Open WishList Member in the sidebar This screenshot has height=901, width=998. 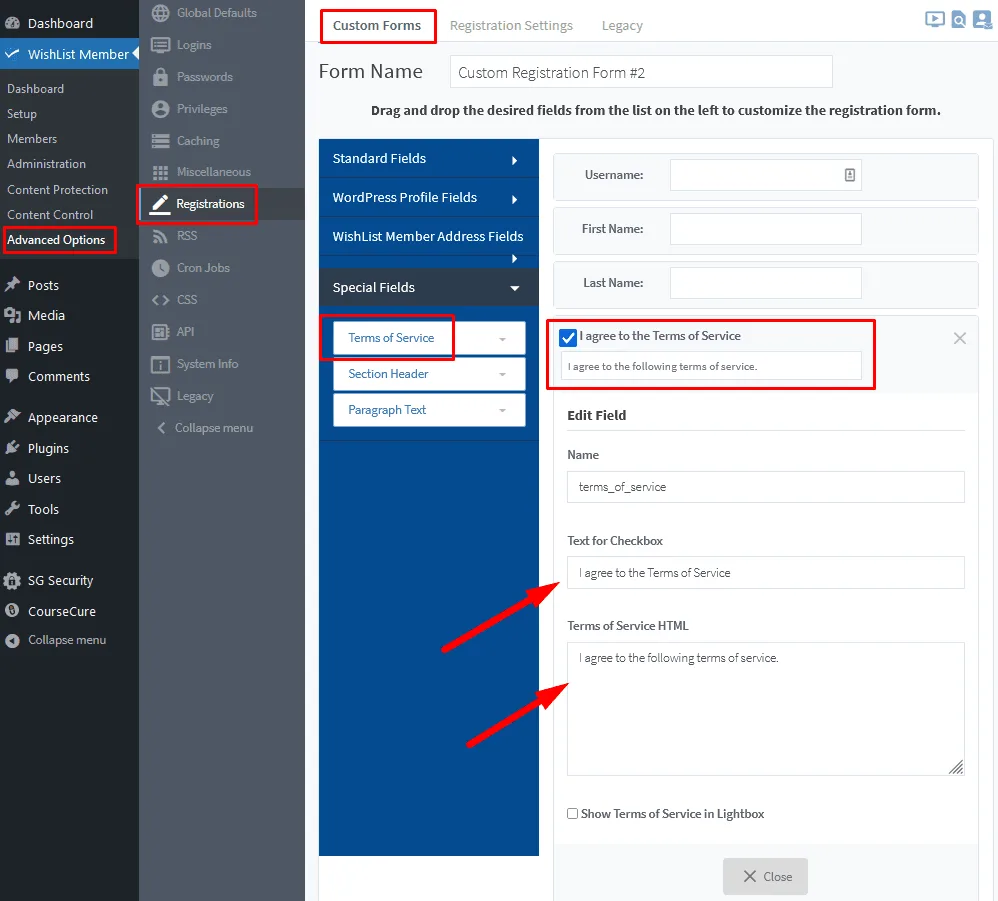(x=69, y=55)
